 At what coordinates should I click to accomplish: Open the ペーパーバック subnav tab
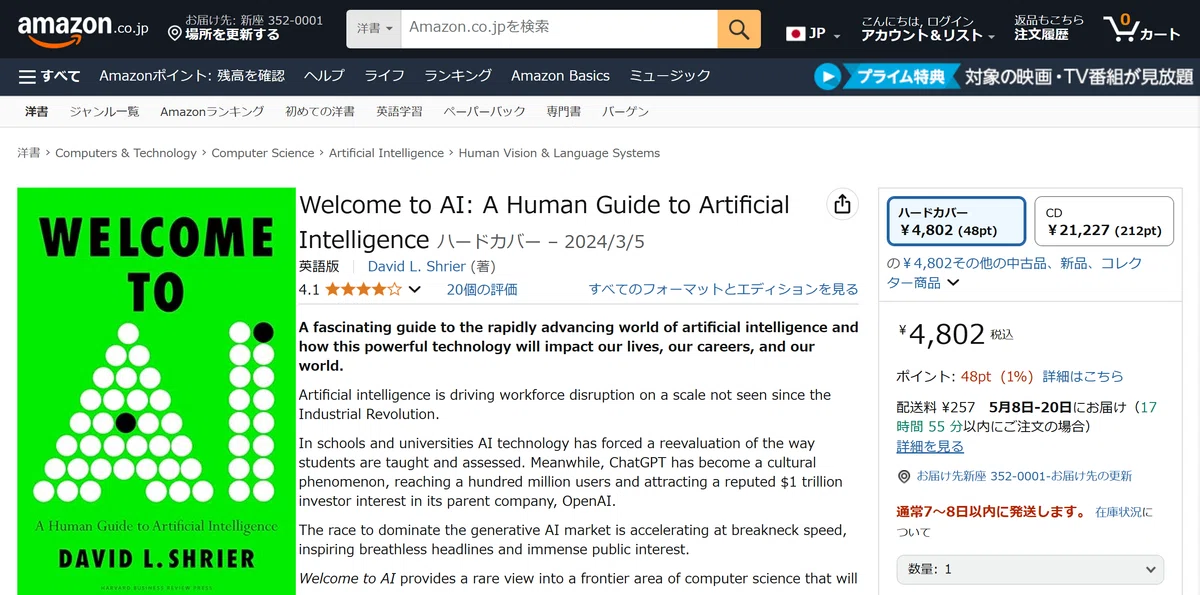click(484, 112)
